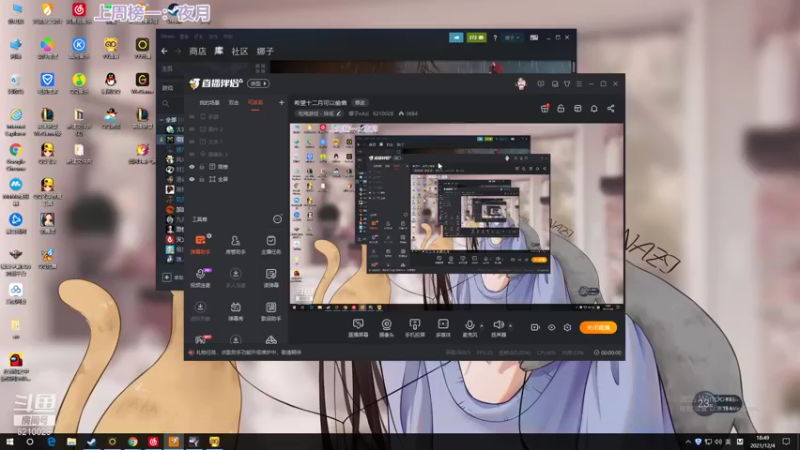Screen dimensions: 800x450
Task: Open streaming settings gear beside 关闭直播
Action: point(567,327)
